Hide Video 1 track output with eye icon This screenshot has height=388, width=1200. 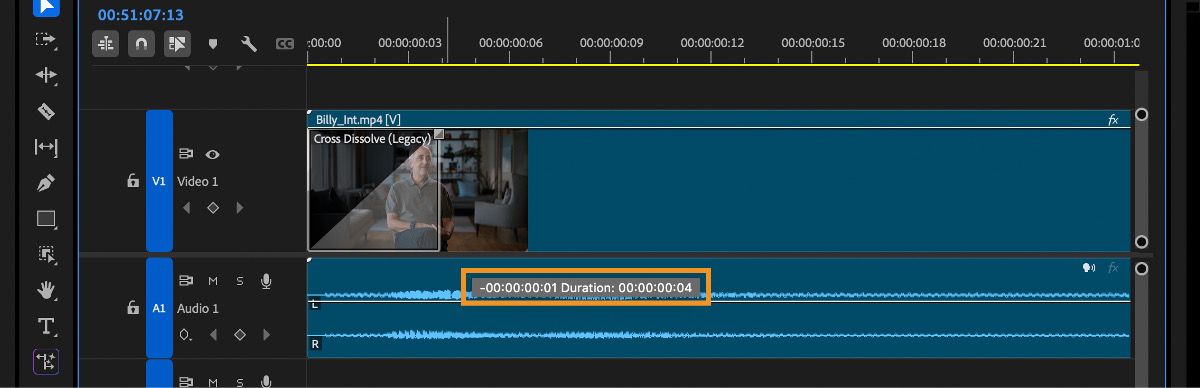(x=212, y=155)
